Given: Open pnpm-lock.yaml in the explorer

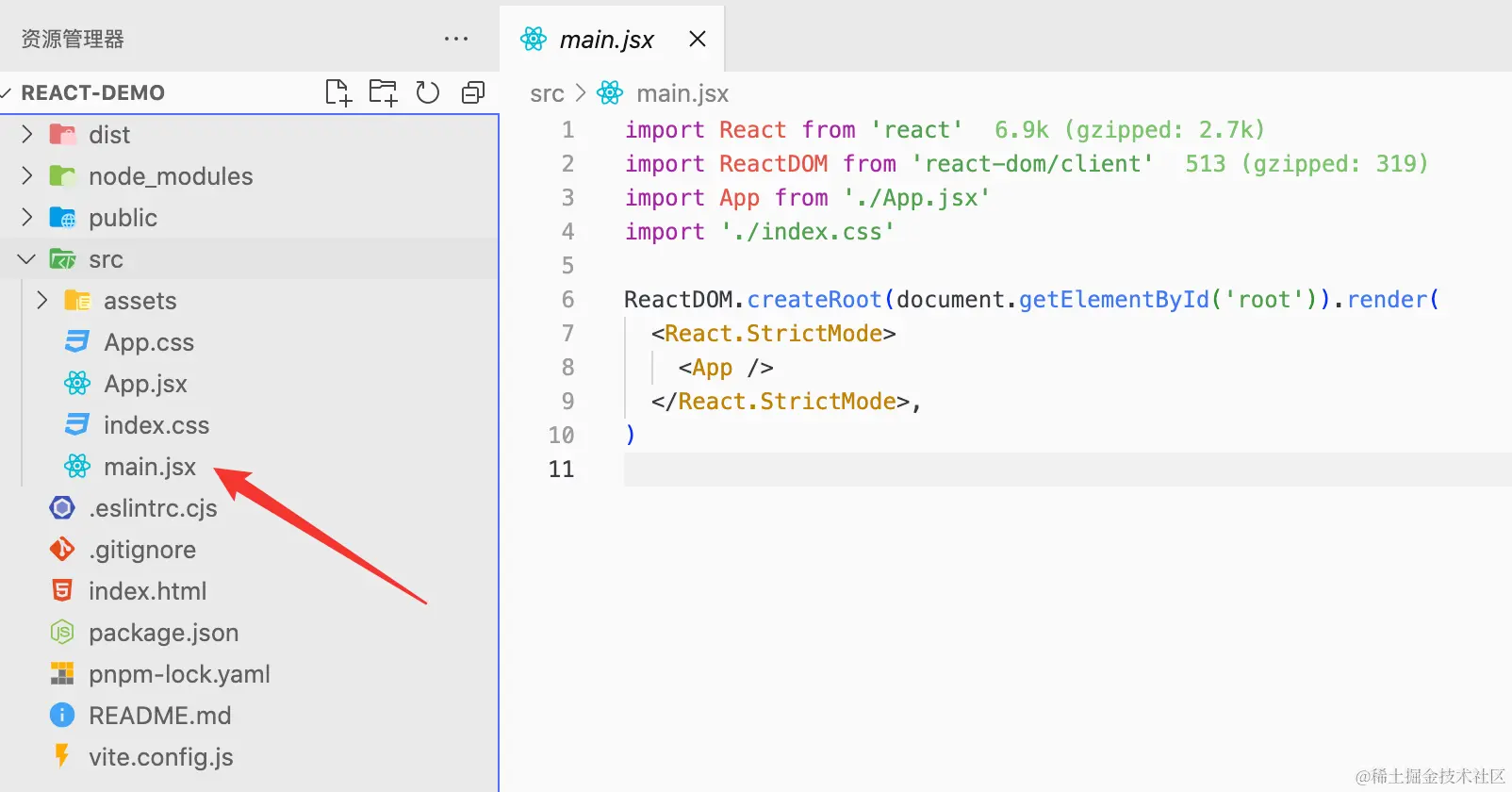Looking at the screenshot, I should 179,674.
